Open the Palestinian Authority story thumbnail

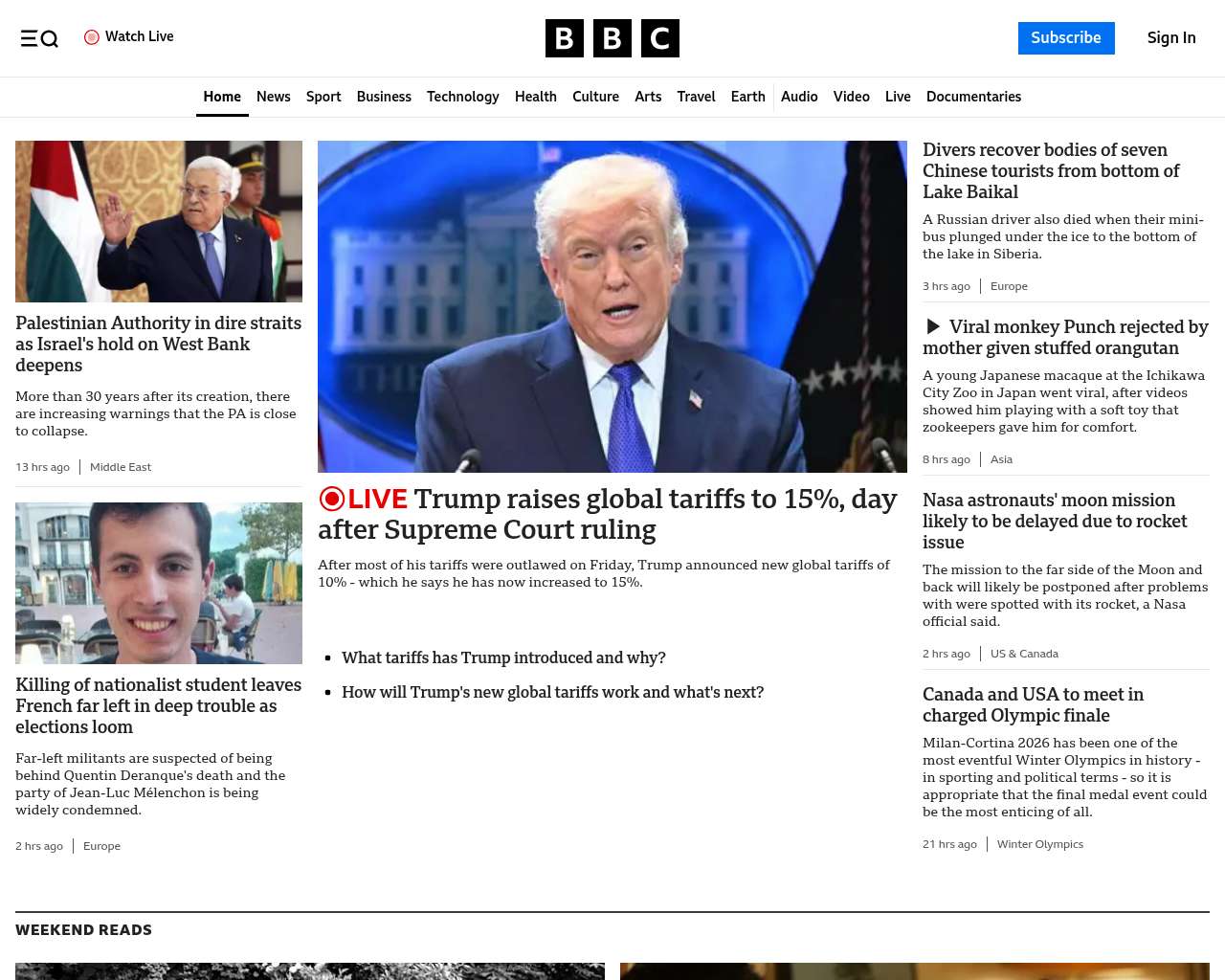point(159,221)
